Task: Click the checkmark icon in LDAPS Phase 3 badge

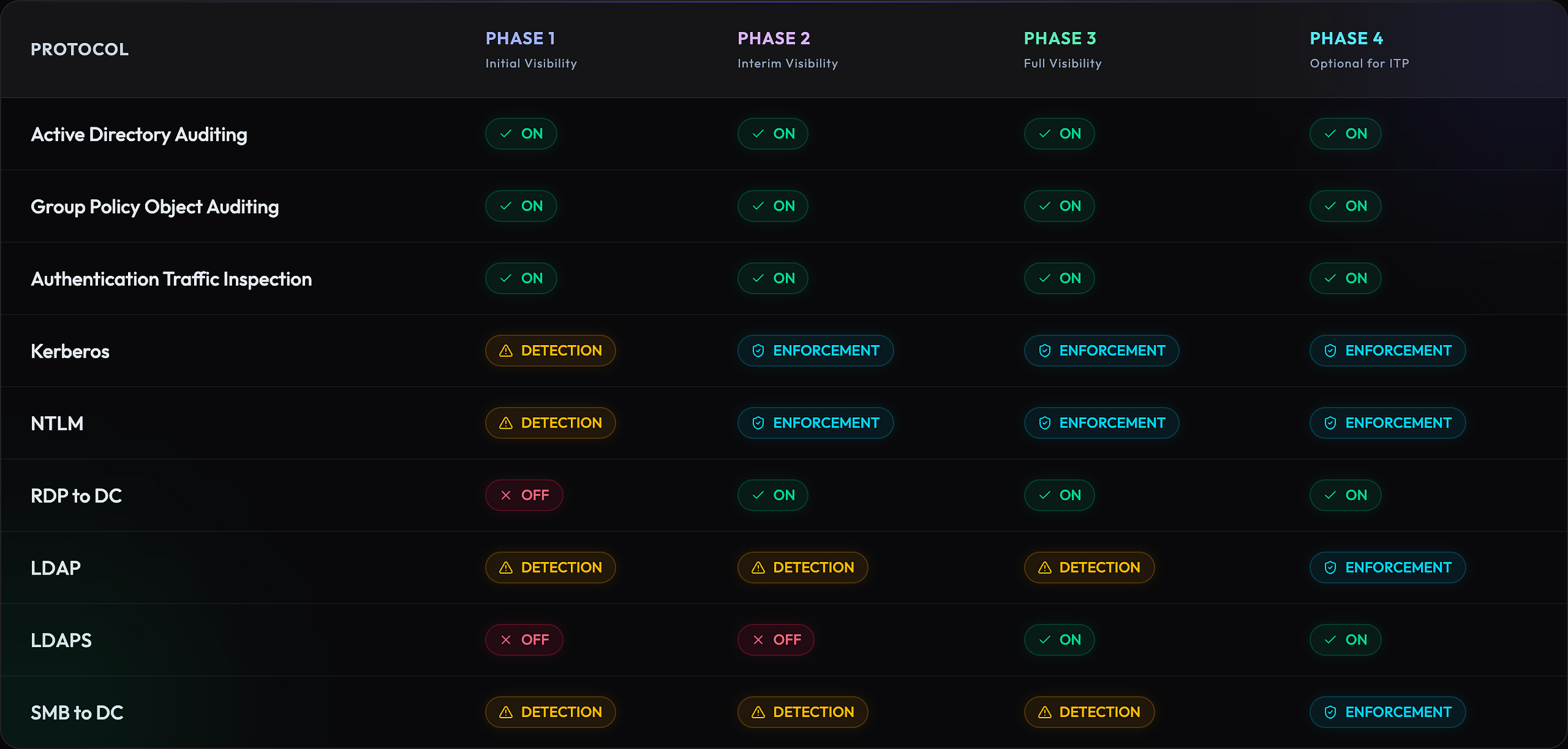Action: click(x=1045, y=640)
